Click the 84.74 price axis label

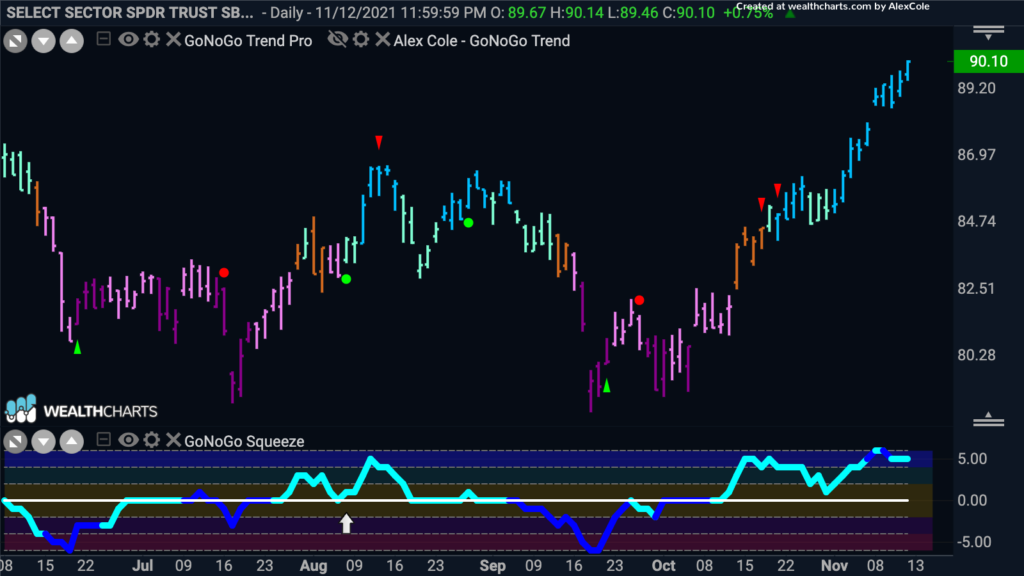[976, 221]
